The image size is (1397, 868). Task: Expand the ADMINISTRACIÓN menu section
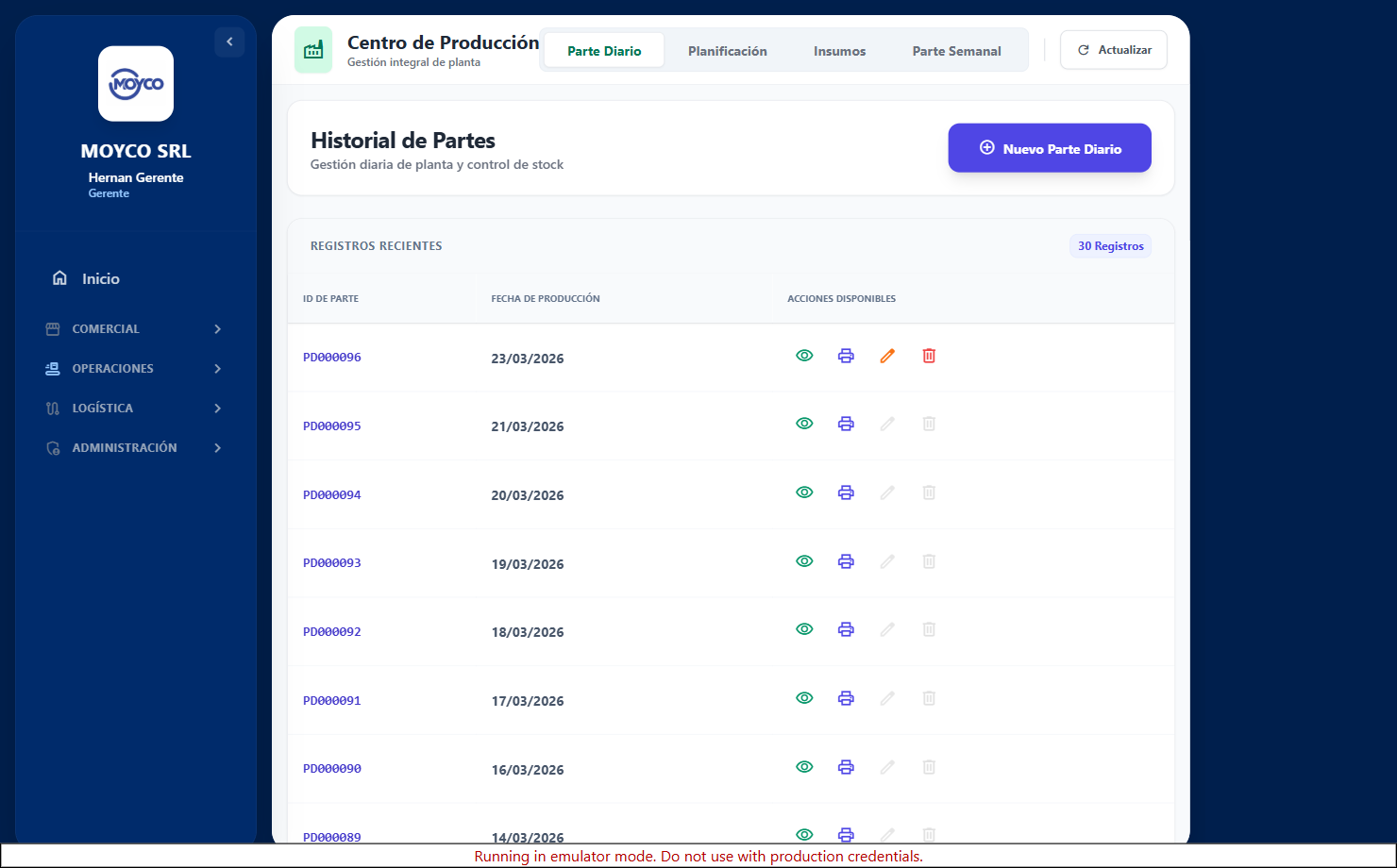tap(136, 448)
